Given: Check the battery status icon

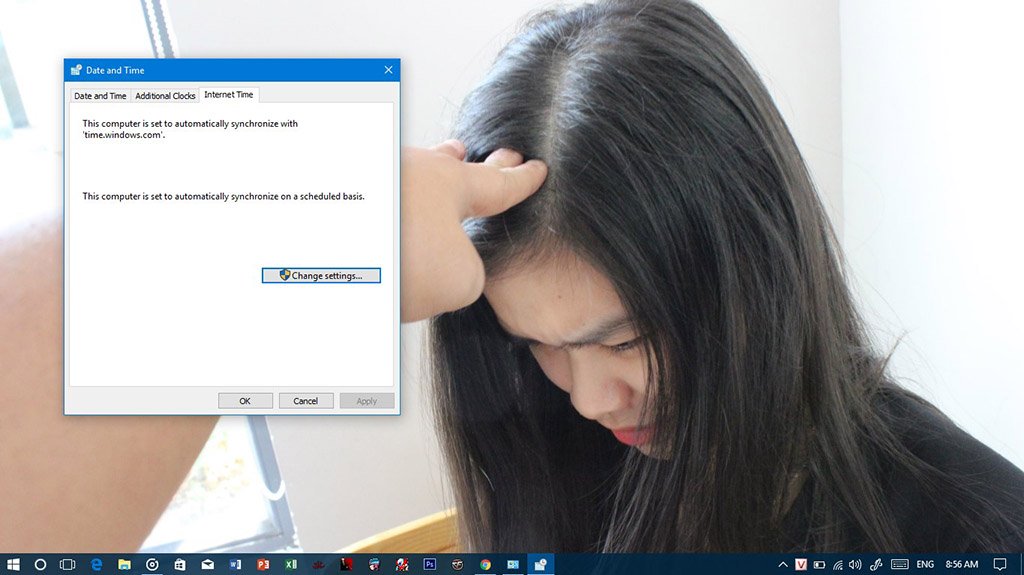Looking at the screenshot, I should [819, 564].
